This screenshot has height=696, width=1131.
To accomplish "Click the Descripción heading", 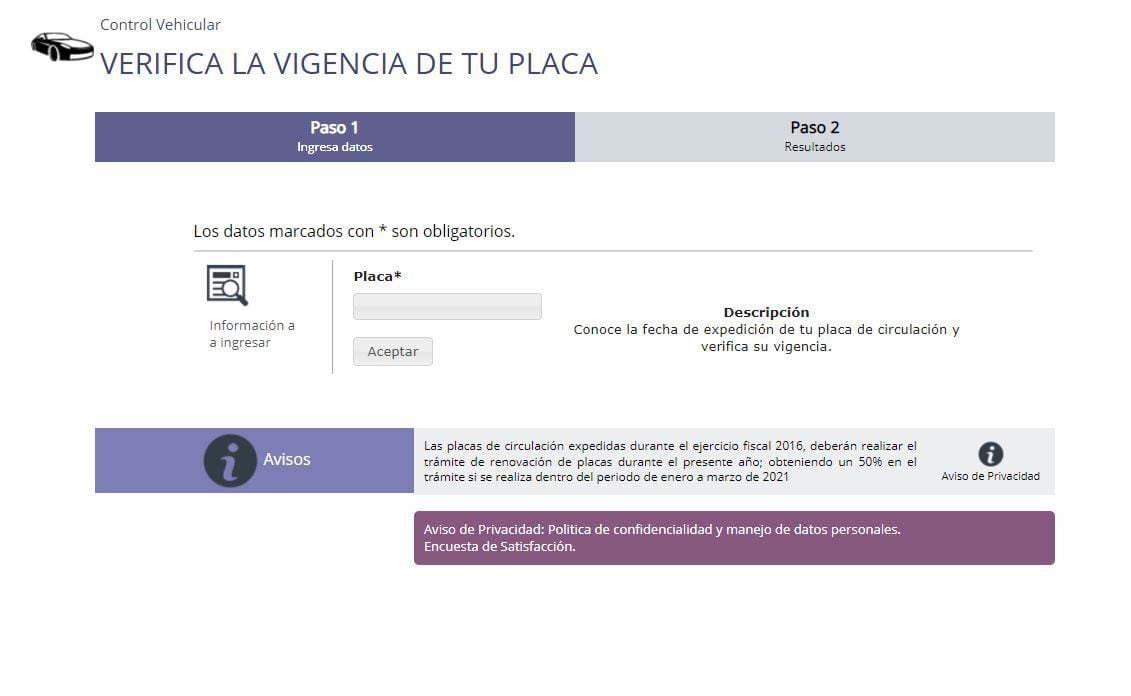I will pyautogui.click(x=766, y=312).
